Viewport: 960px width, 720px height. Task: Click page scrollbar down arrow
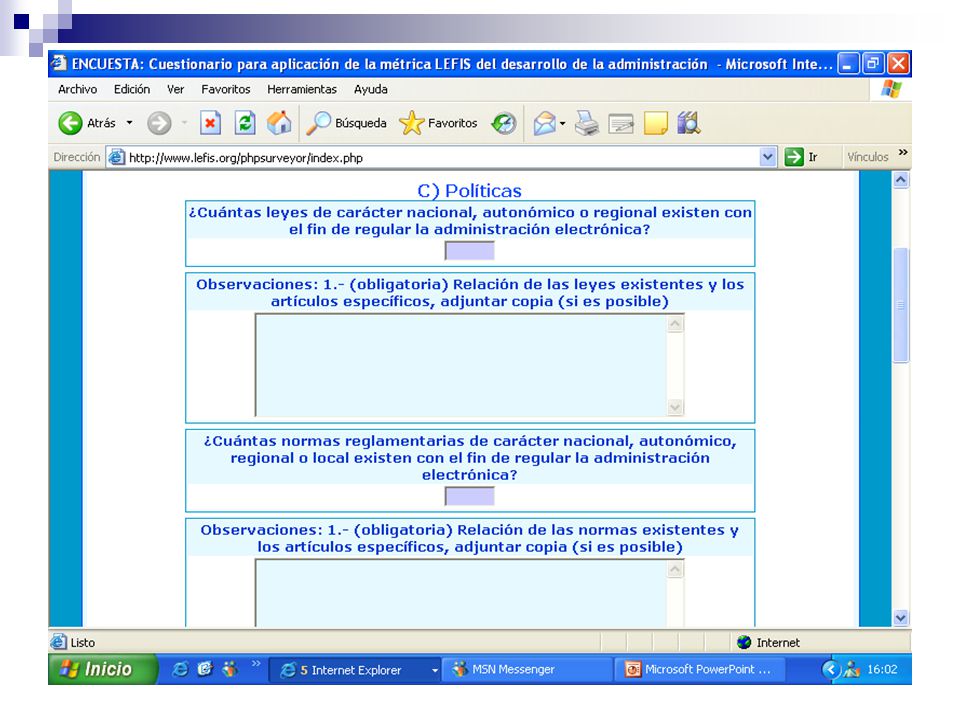pos(901,618)
